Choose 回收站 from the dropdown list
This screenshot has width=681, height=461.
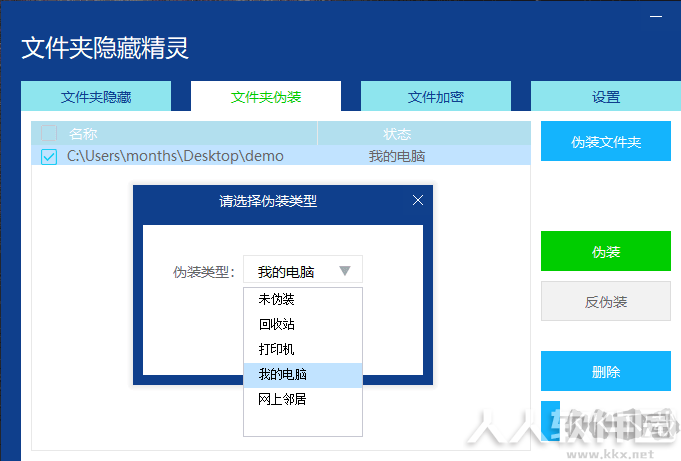point(303,324)
